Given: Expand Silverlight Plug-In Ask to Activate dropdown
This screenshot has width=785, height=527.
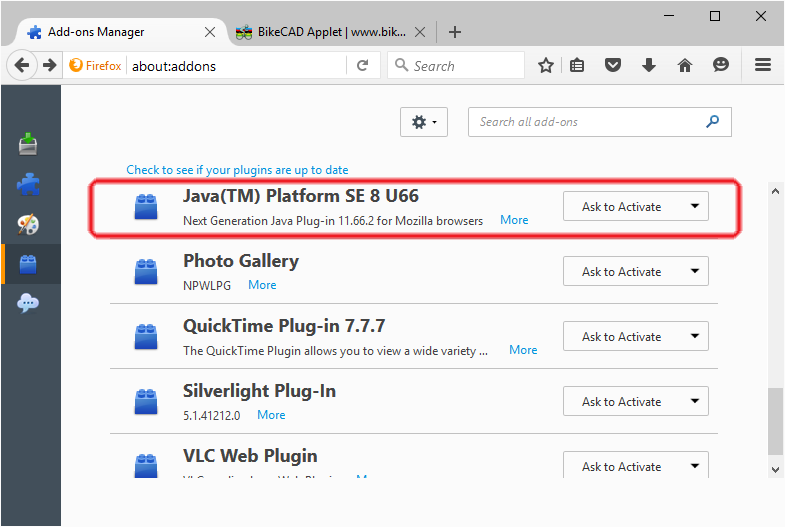Looking at the screenshot, I should pos(636,401).
